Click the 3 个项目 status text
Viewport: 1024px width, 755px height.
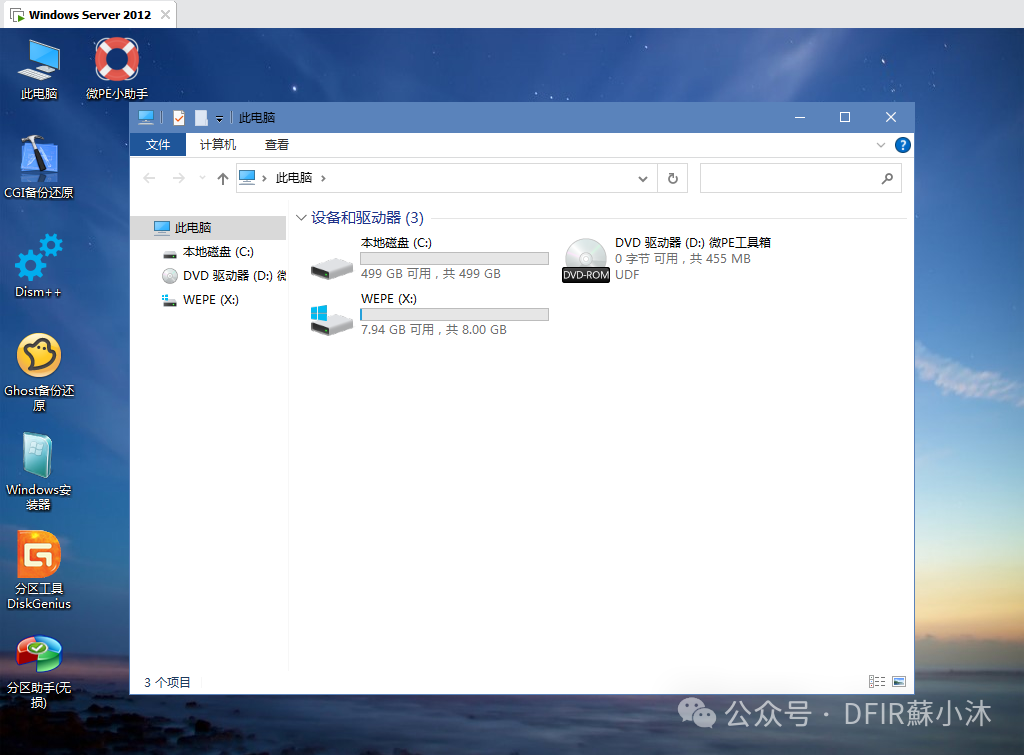click(167, 683)
